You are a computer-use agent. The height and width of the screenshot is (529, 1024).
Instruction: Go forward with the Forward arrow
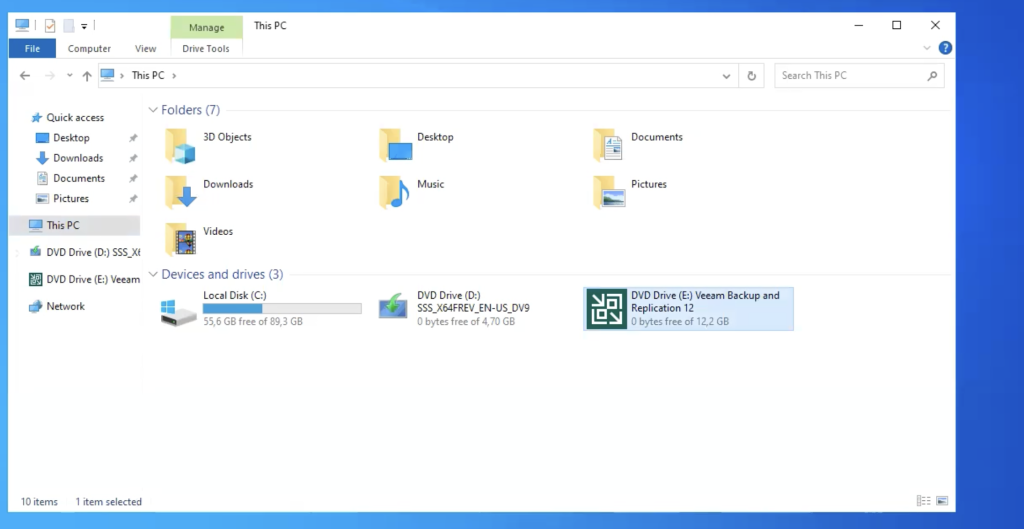(x=50, y=76)
